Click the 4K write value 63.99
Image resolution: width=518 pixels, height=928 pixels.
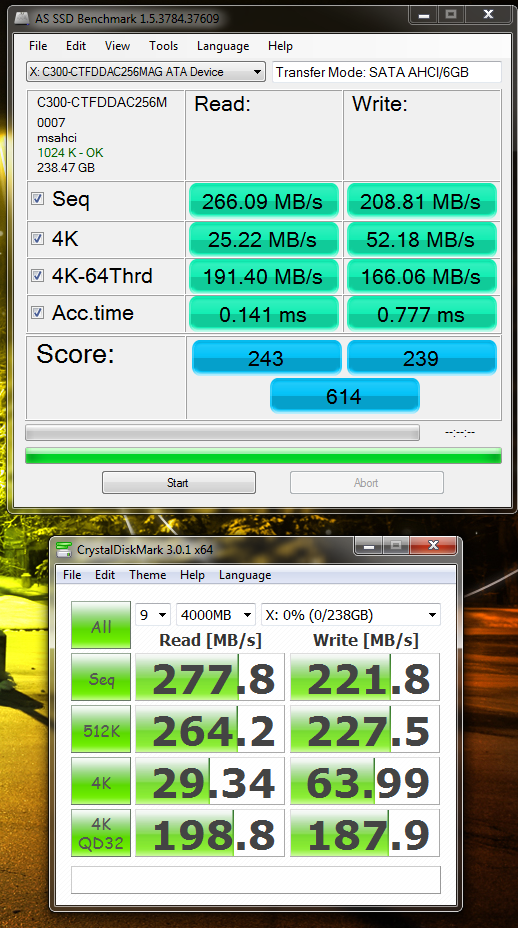point(365,782)
